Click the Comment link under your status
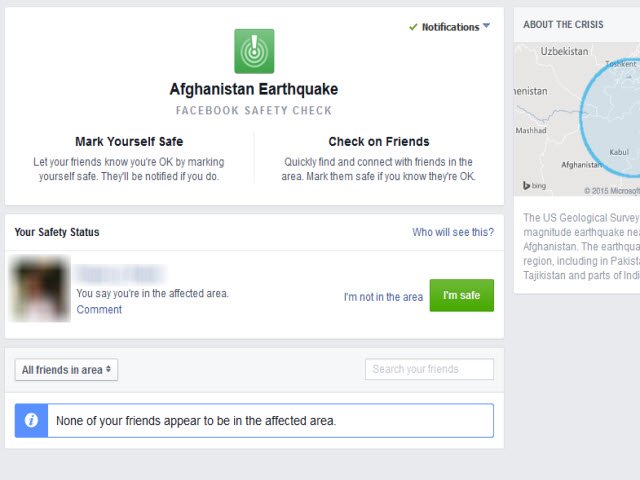Screen dimensions: 640x480 [99, 309]
